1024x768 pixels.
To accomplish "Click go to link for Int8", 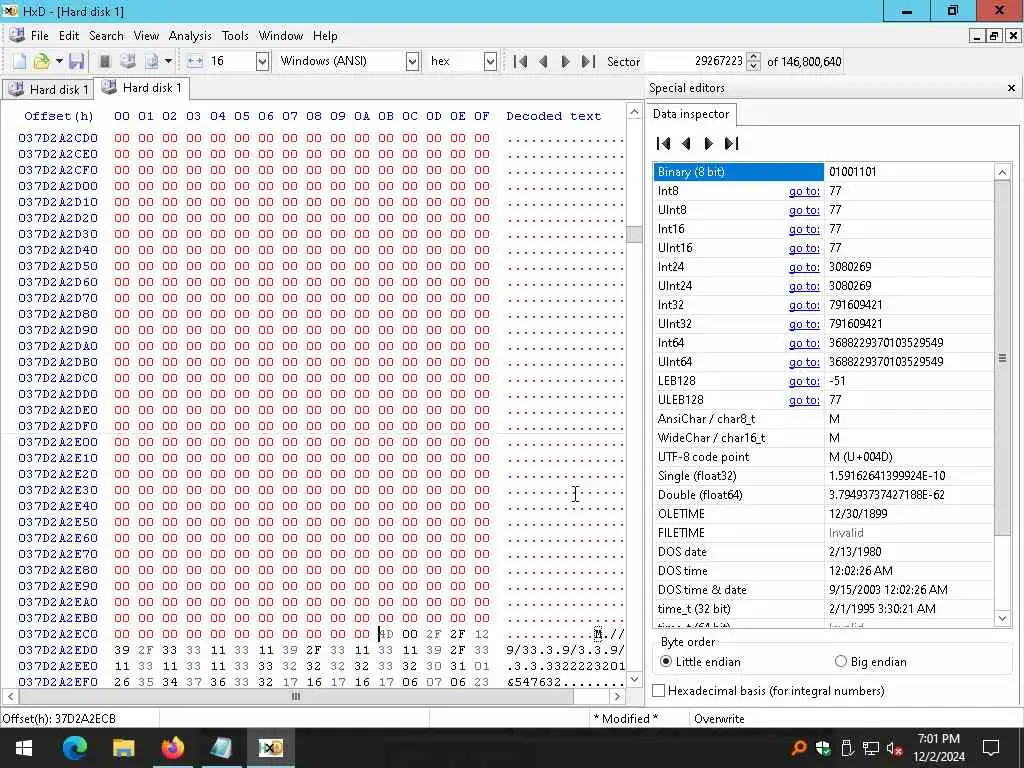I will pos(804,191).
